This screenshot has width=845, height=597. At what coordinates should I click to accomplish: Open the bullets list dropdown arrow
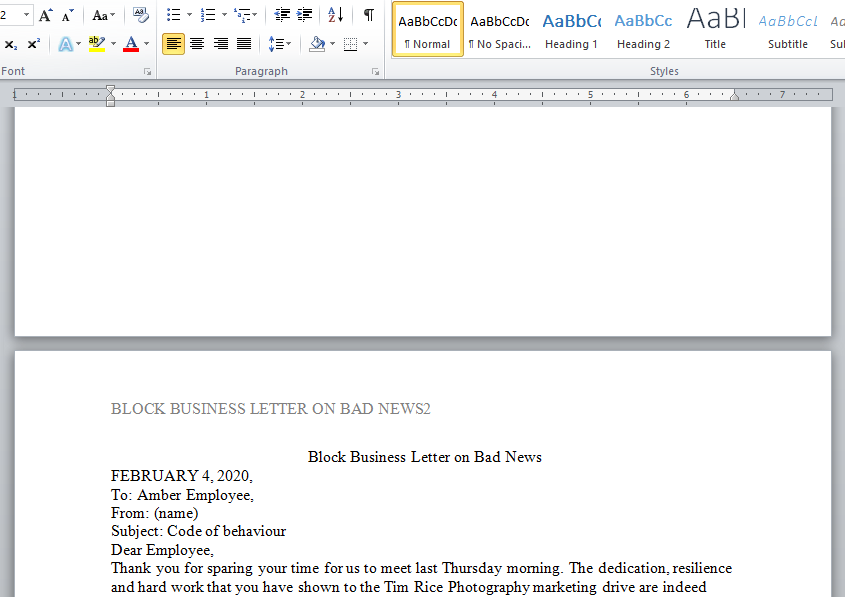pyautogui.click(x=189, y=15)
